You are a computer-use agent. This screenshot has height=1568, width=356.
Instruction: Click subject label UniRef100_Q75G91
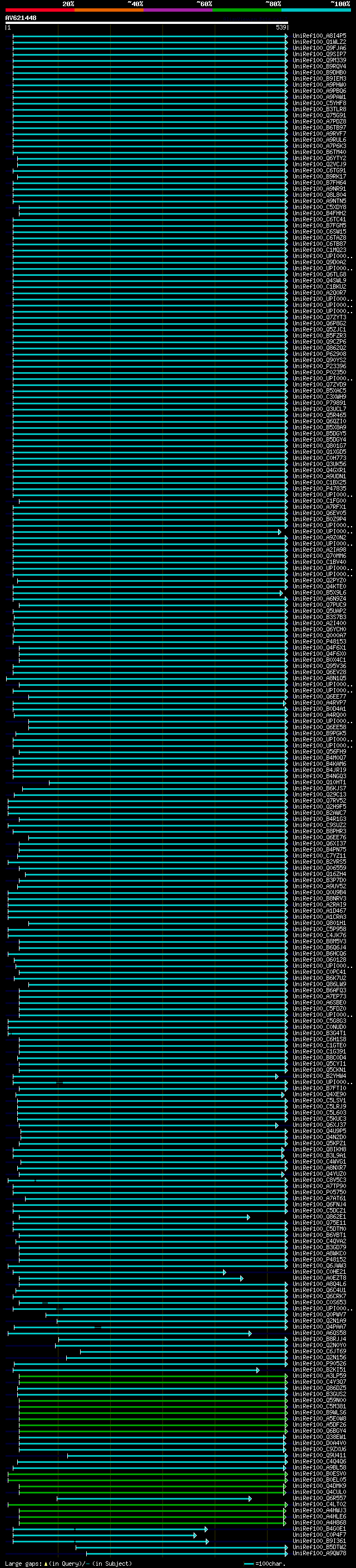[x=319, y=115]
